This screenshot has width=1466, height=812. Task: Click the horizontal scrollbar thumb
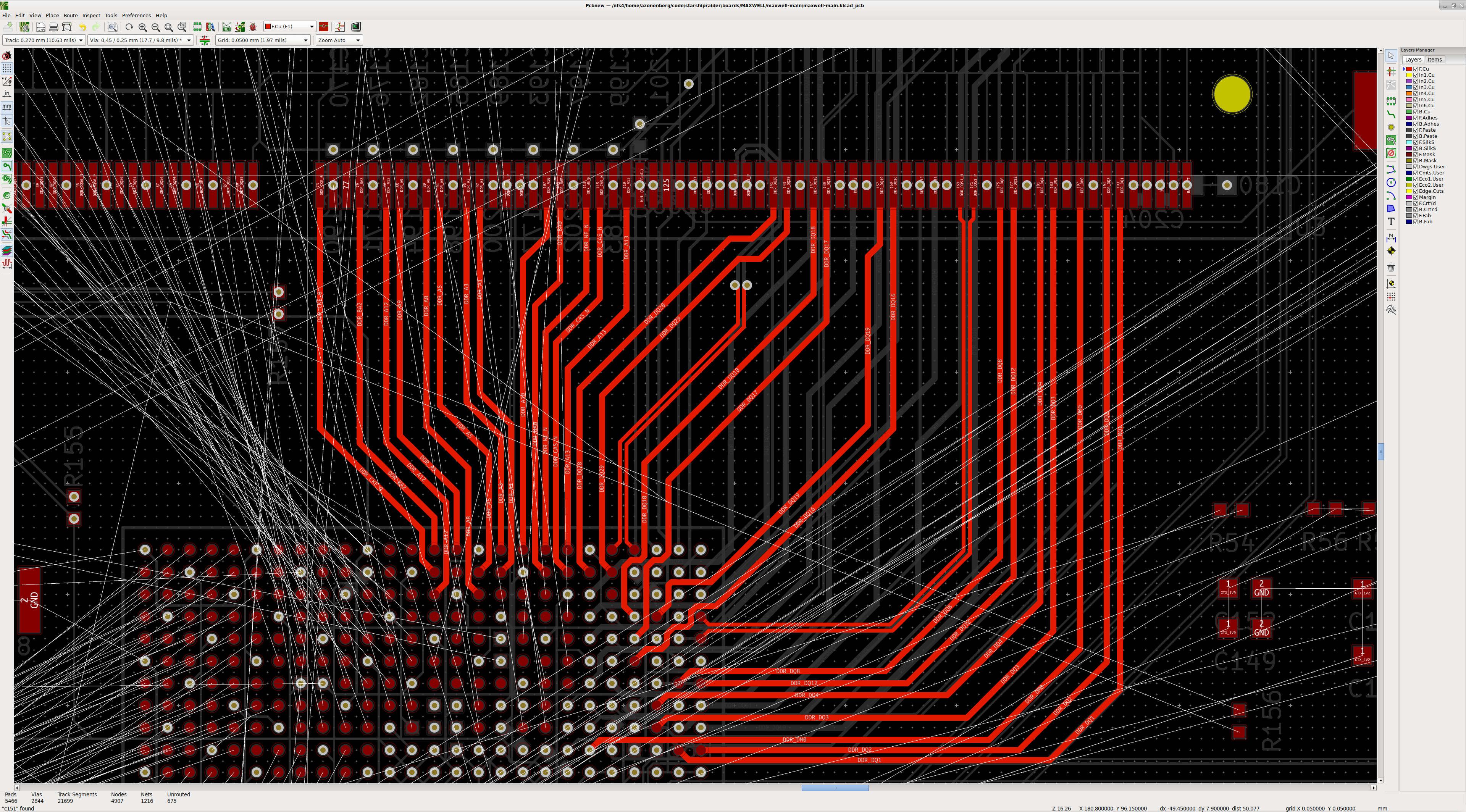click(835, 788)
